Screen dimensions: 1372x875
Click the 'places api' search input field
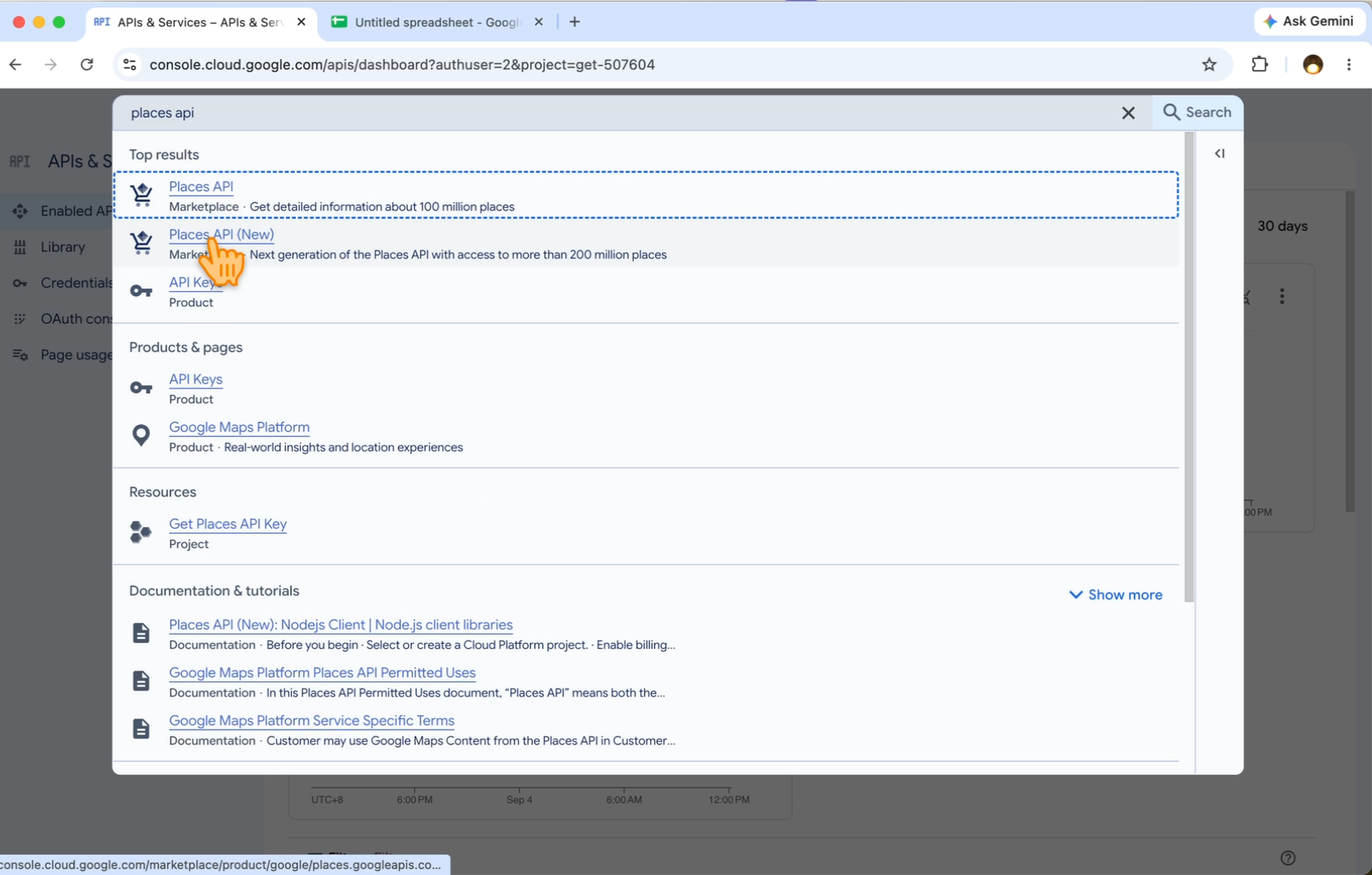tap(615, 113)
